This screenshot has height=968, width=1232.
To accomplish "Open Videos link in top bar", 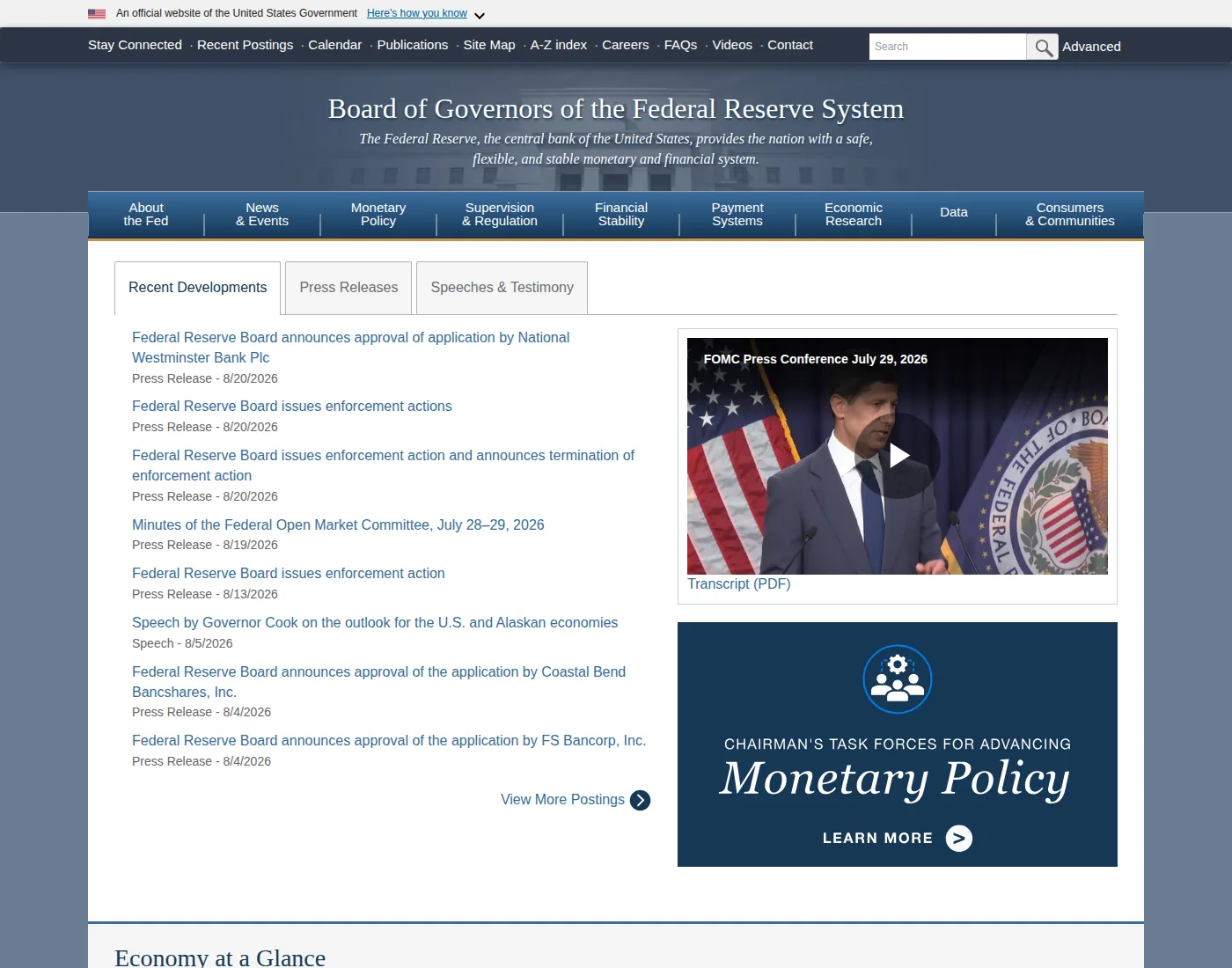I will 732,45.
